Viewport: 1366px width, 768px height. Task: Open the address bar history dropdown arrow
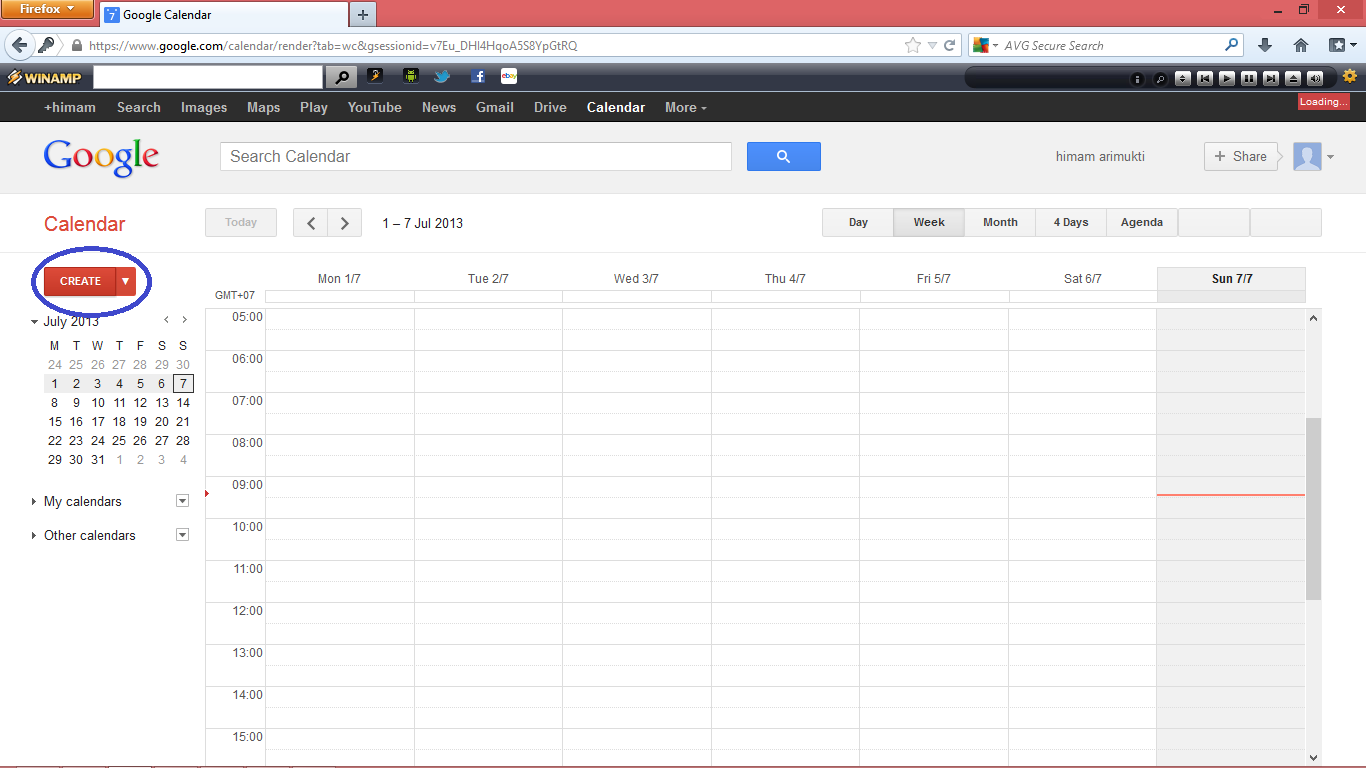pos(932,46)
